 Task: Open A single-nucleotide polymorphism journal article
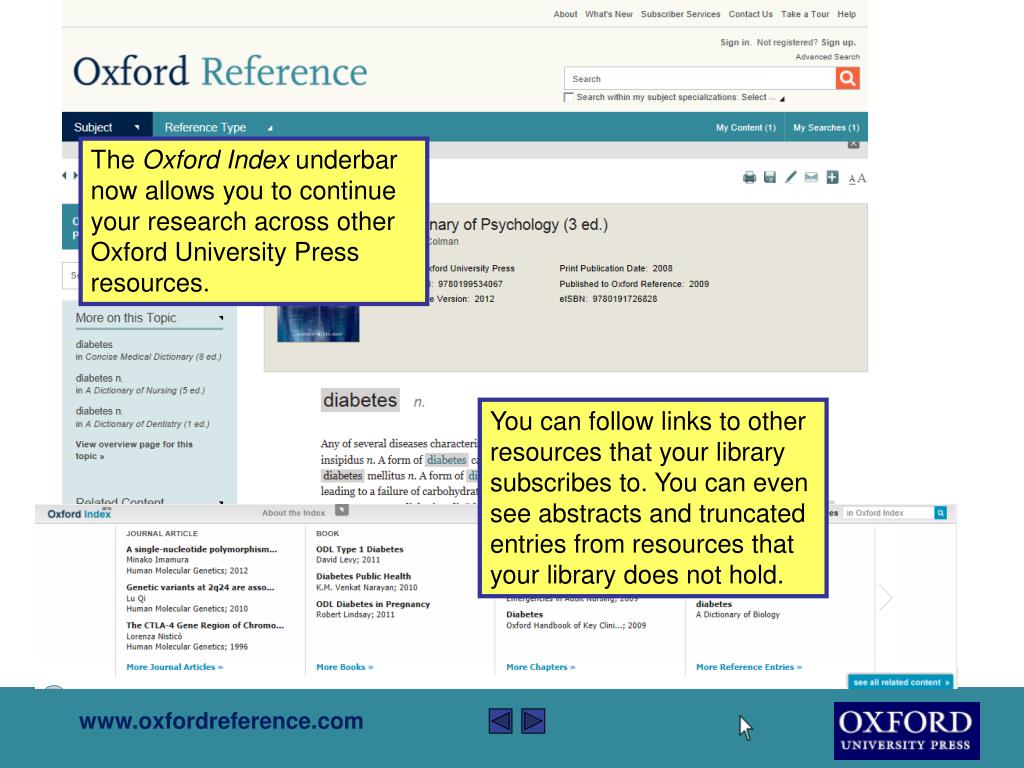point(201,549)
